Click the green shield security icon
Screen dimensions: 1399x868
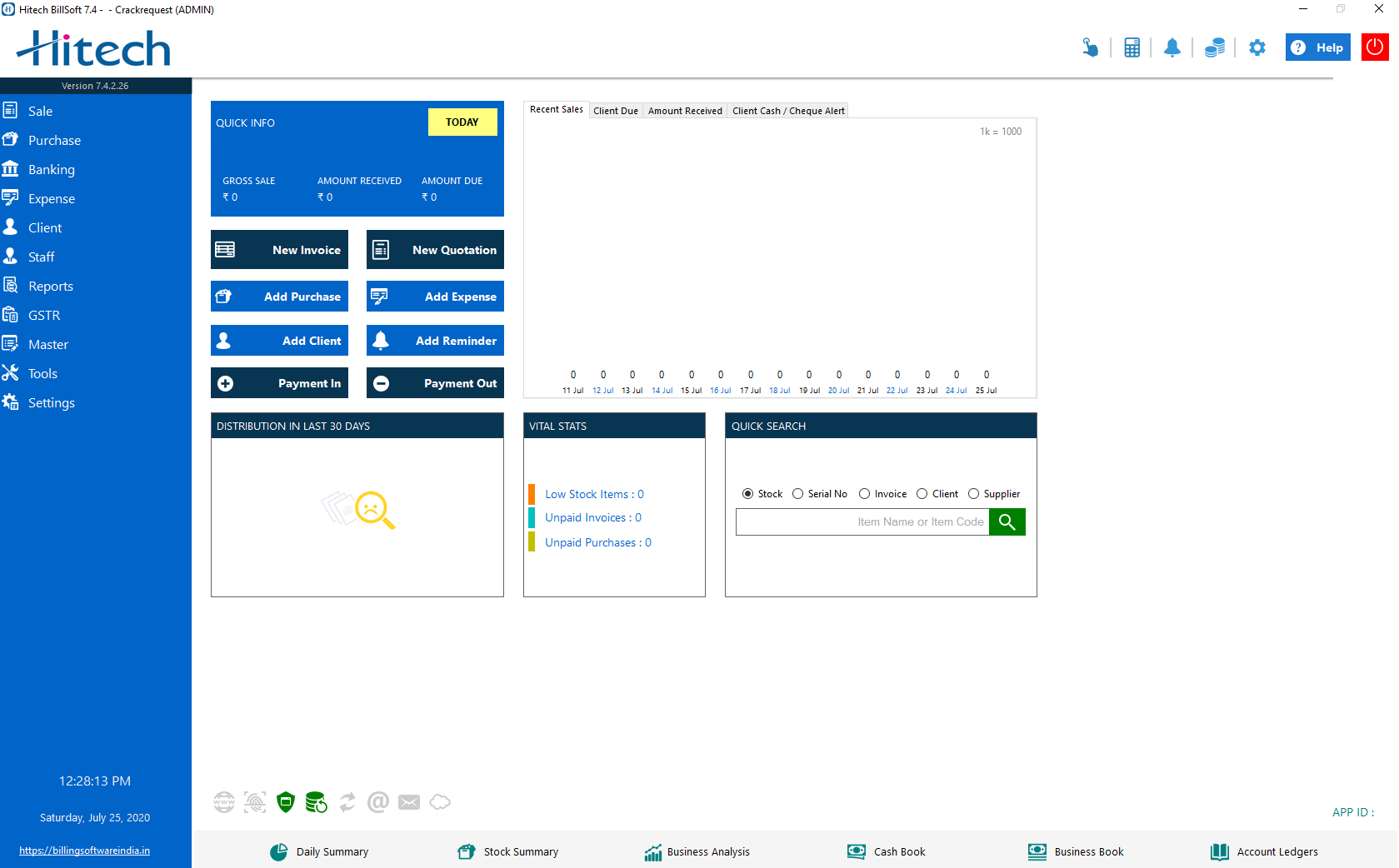286,802
